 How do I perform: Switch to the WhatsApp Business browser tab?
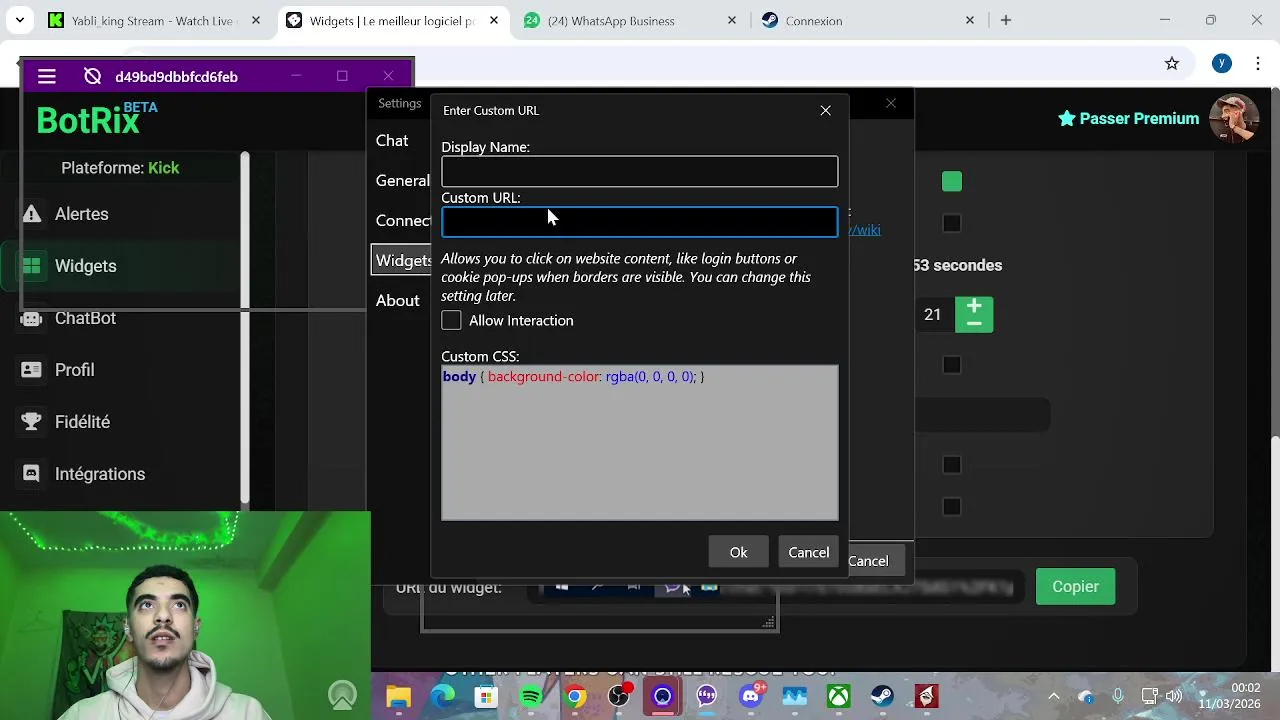pyautogui.click(x=632, y=20)
